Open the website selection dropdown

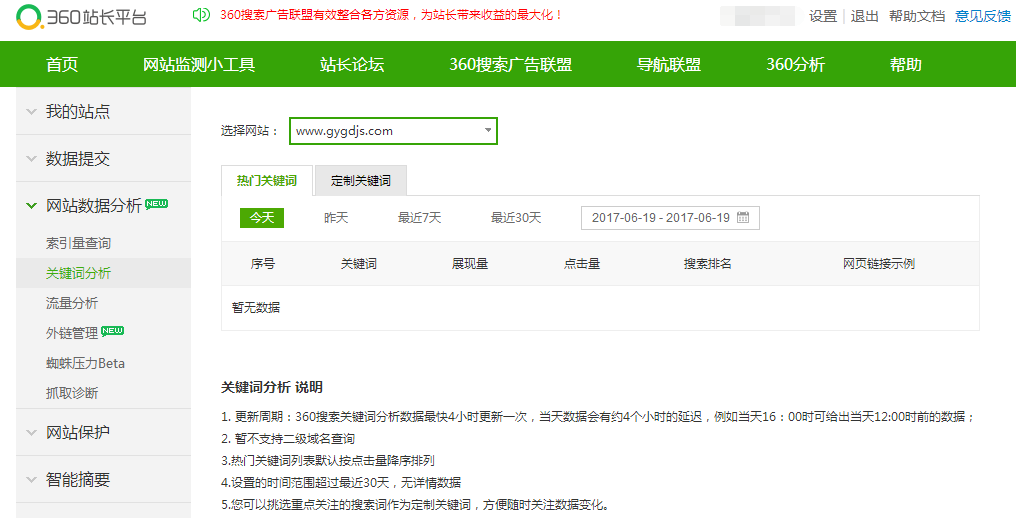pyautogui.click(x=393, y=131)
